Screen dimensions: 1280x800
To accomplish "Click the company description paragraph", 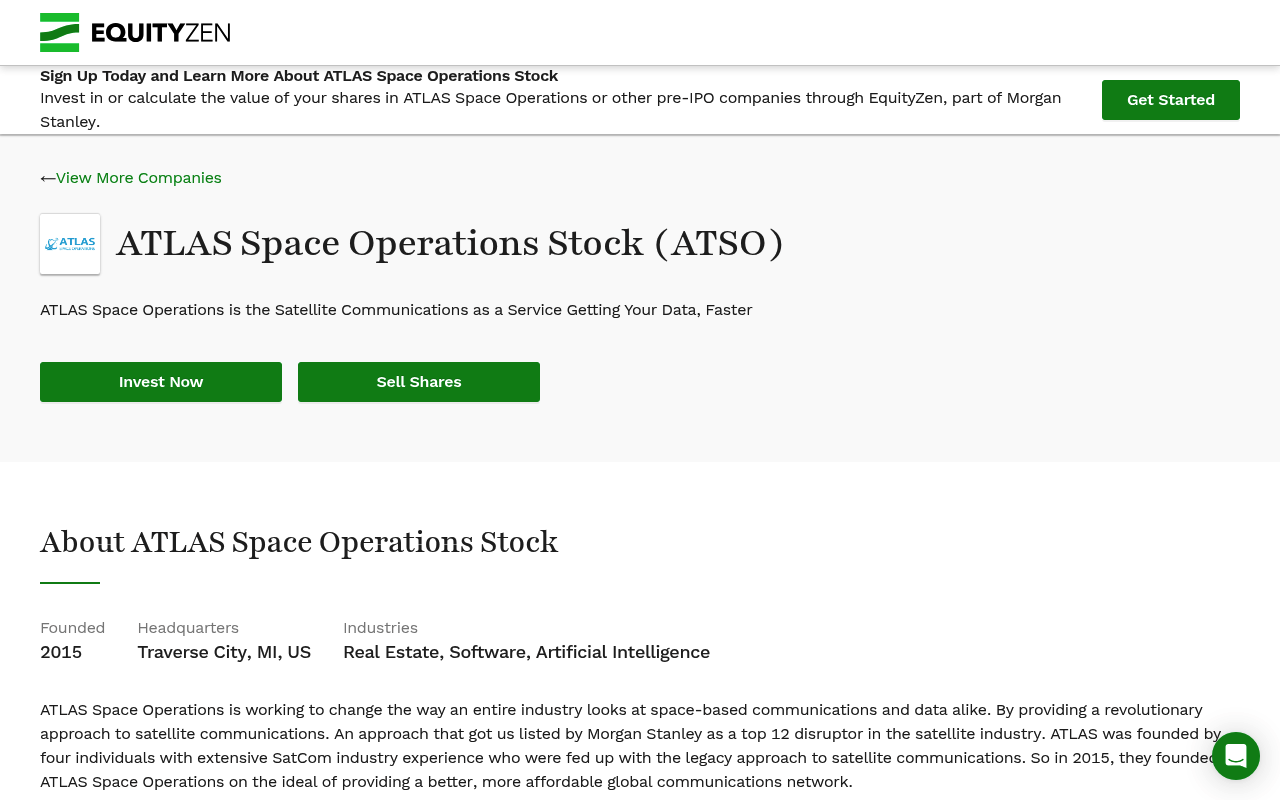I will coord(631,746).
